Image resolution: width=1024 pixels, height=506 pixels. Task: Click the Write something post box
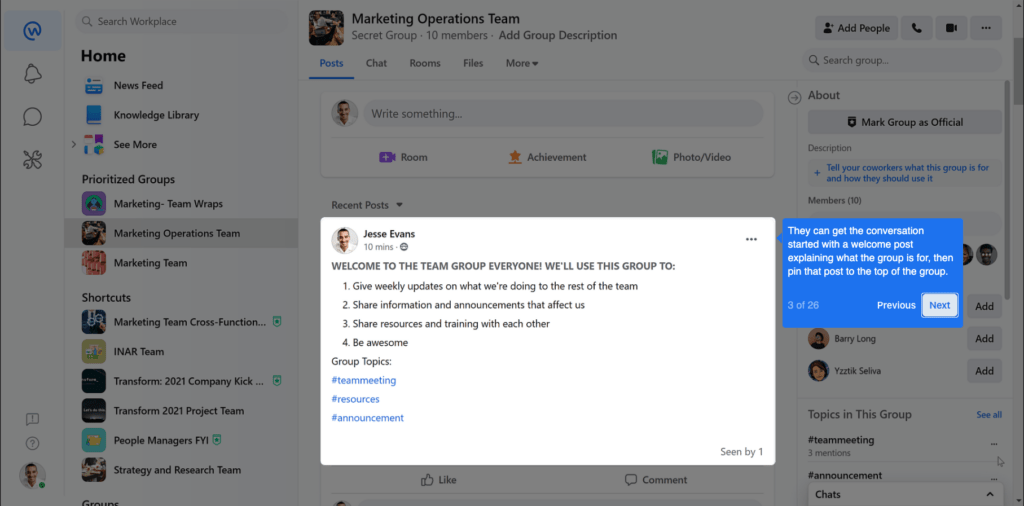click(563, 114)
